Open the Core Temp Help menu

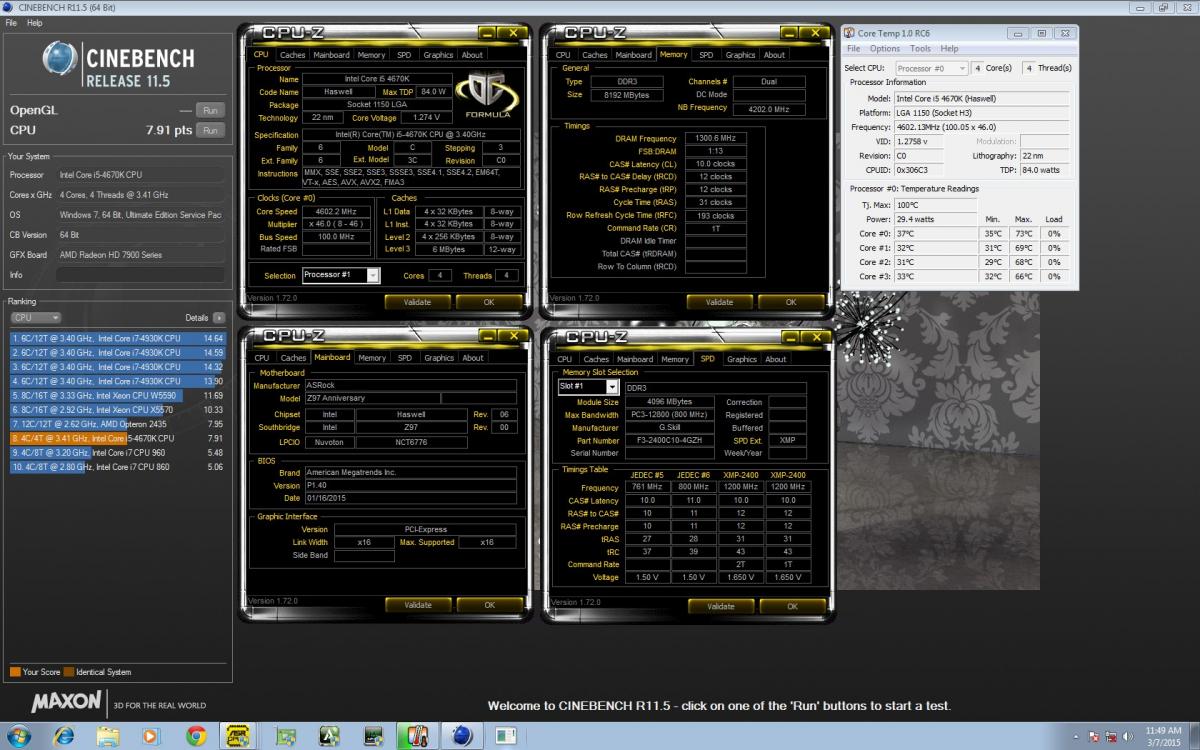click(949, 48)
